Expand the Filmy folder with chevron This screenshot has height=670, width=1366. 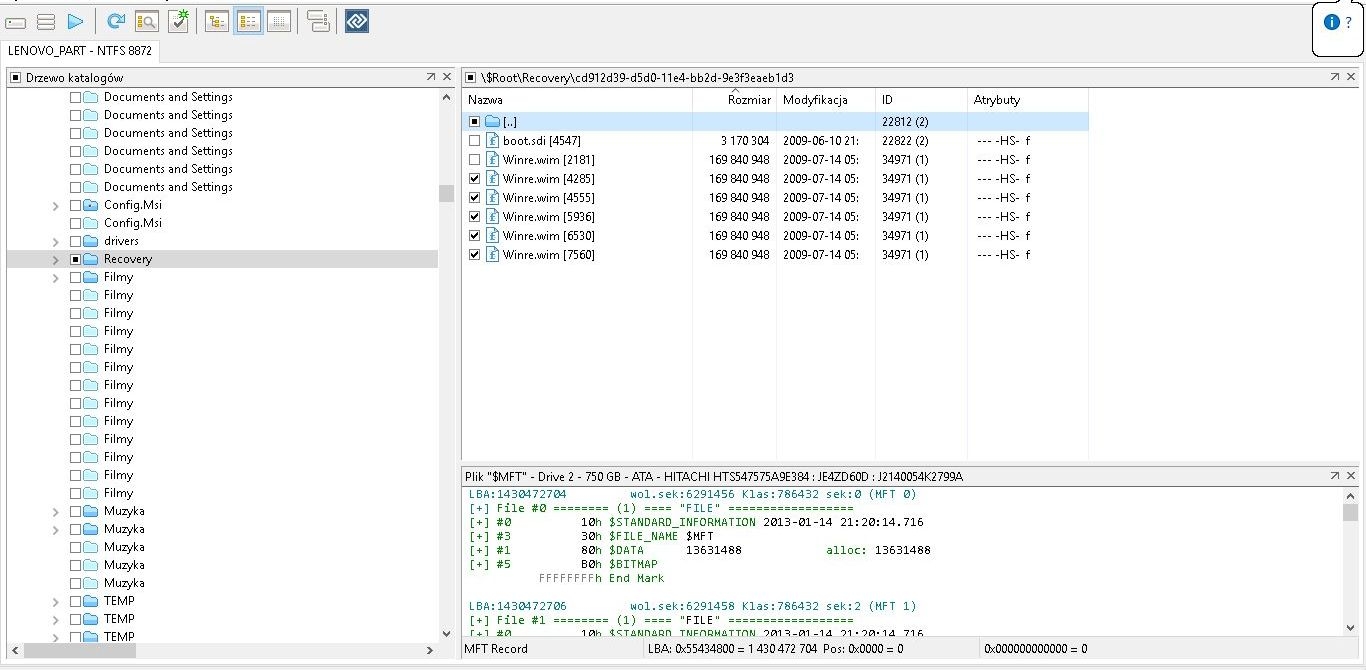coord(56,277)
